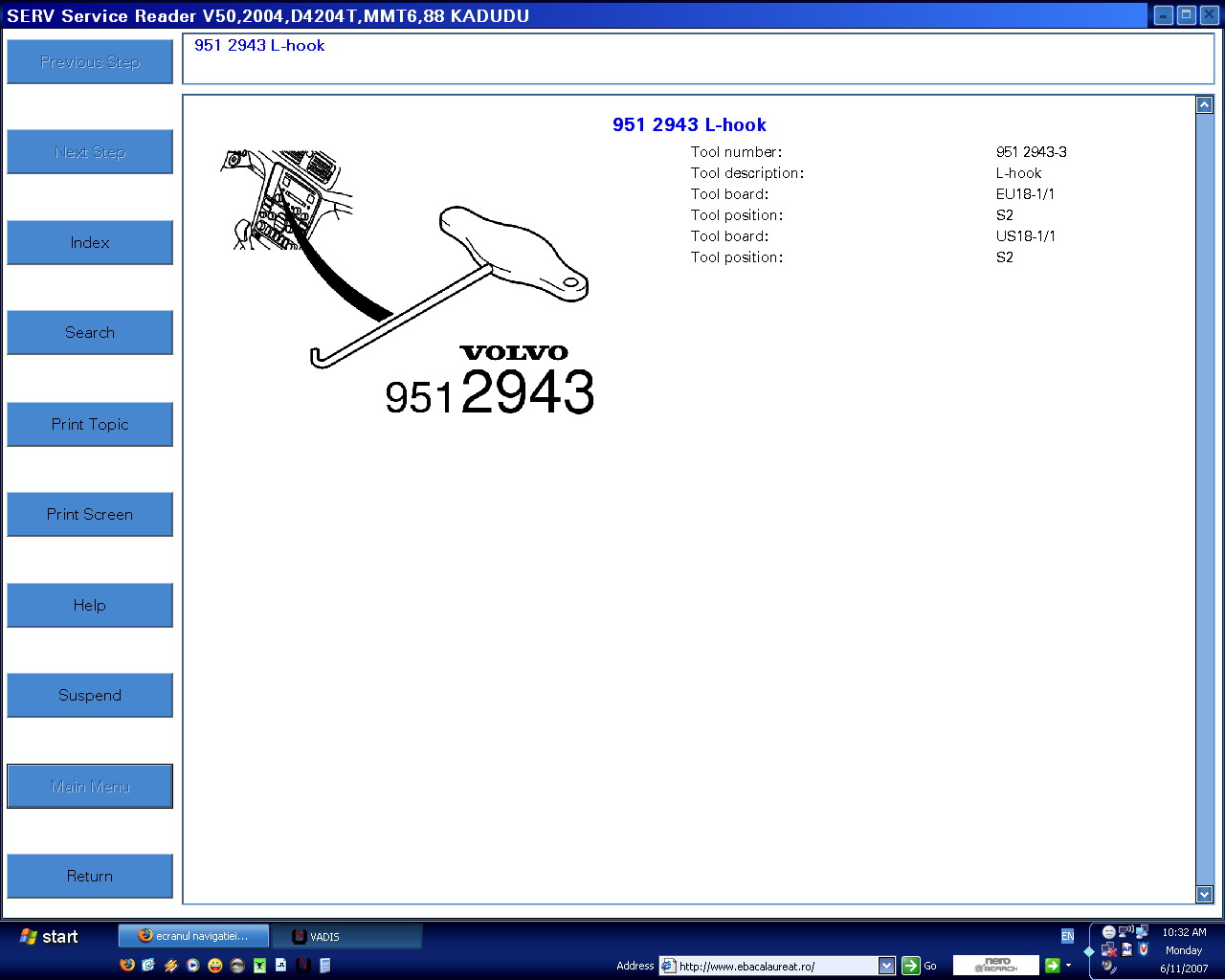
Task: Click the white document quick launch icon
Action: pos(281,965)
